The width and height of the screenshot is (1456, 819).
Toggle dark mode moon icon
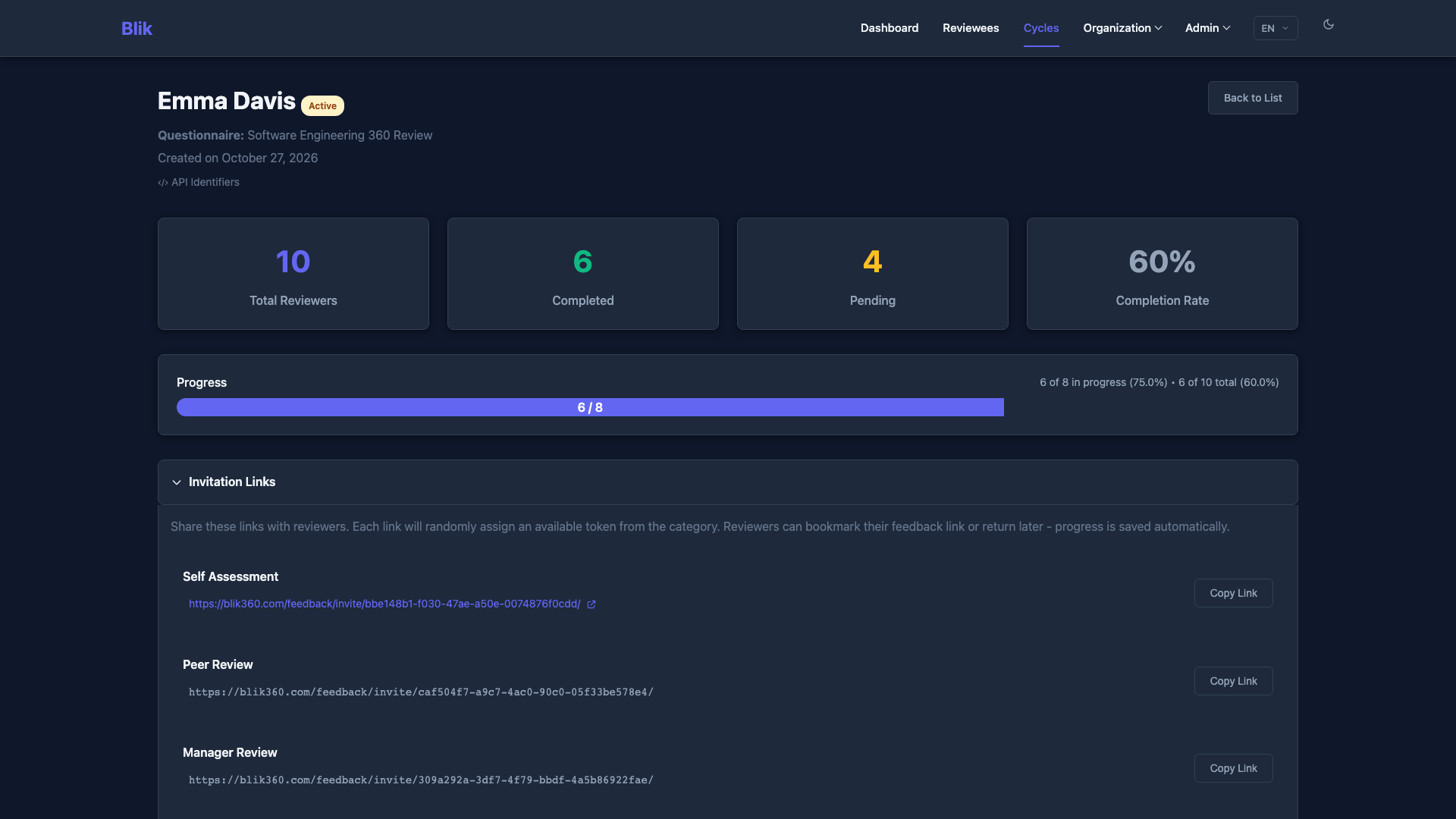[1329, 24]
